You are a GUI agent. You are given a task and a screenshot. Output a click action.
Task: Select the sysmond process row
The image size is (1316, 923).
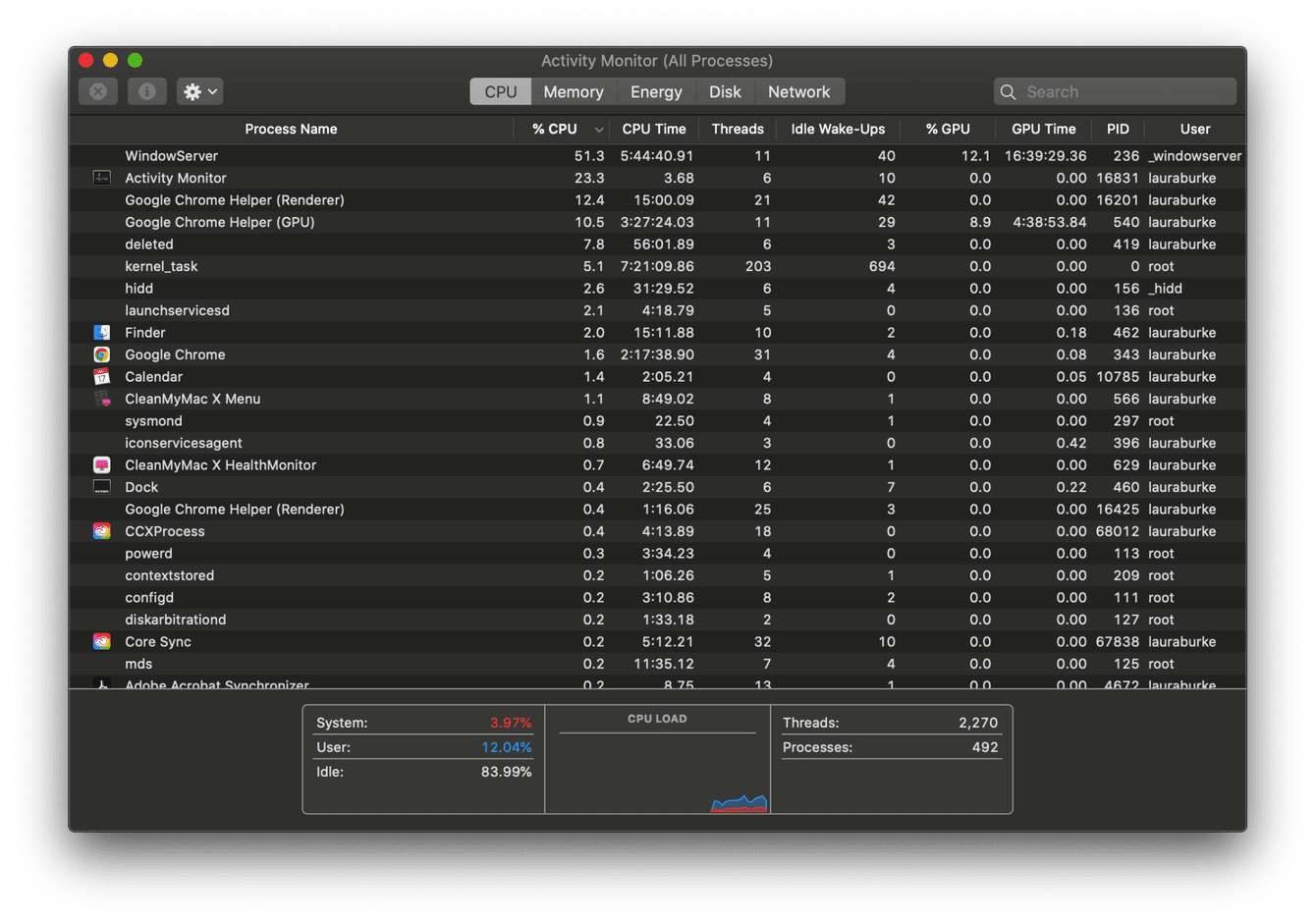click(657, 420)
